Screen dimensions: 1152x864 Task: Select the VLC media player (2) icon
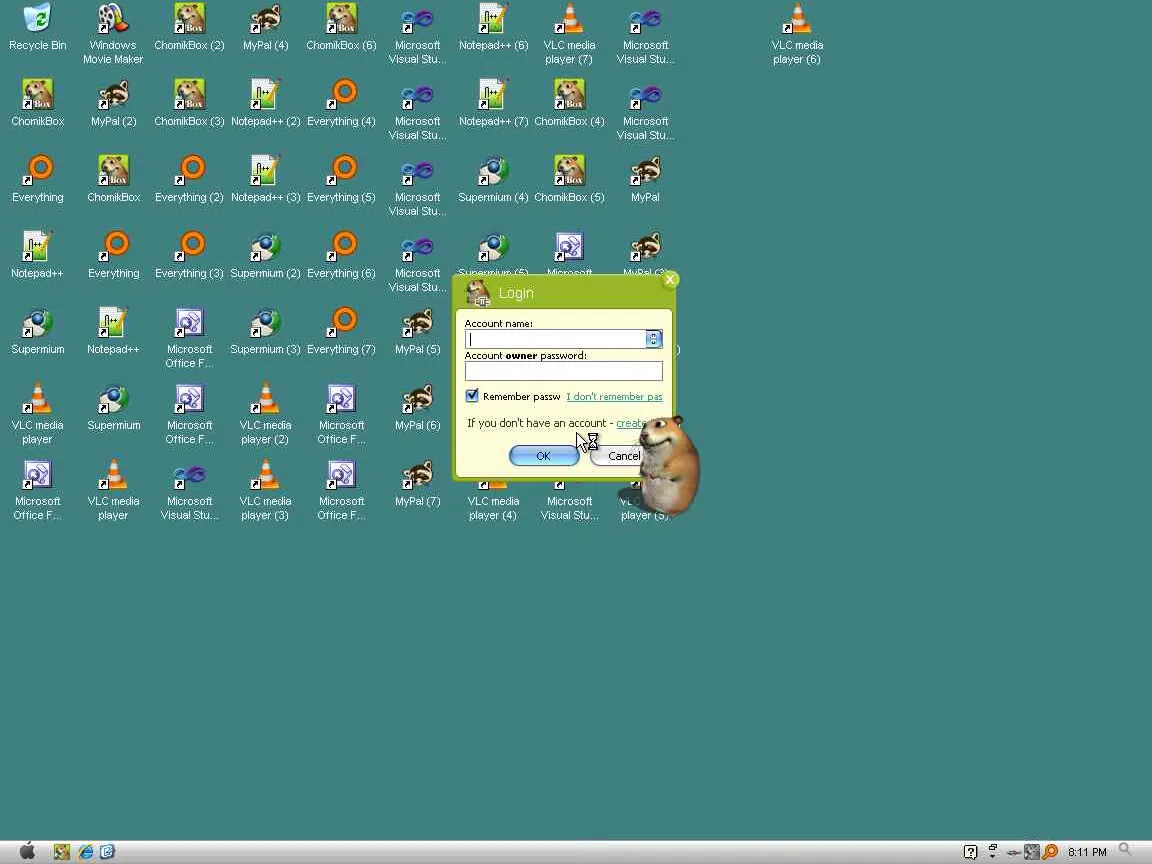[x=265, y=414]
